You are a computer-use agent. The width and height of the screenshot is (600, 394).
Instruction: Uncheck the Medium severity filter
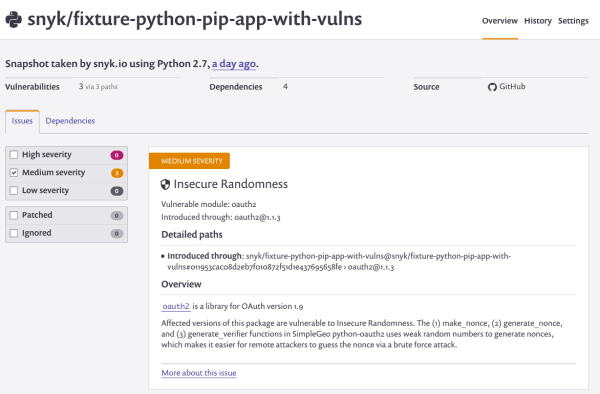click(14, 173)
